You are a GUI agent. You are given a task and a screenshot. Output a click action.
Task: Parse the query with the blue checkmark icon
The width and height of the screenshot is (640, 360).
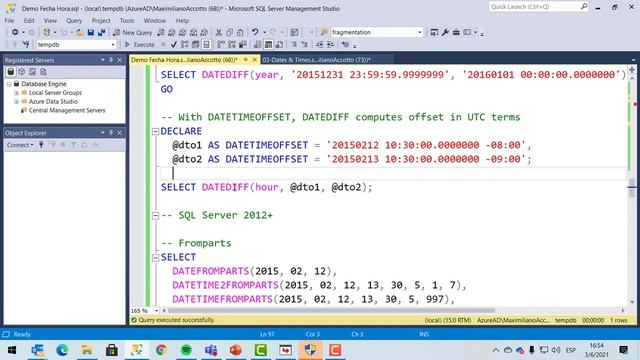click(x=174, y=44)
